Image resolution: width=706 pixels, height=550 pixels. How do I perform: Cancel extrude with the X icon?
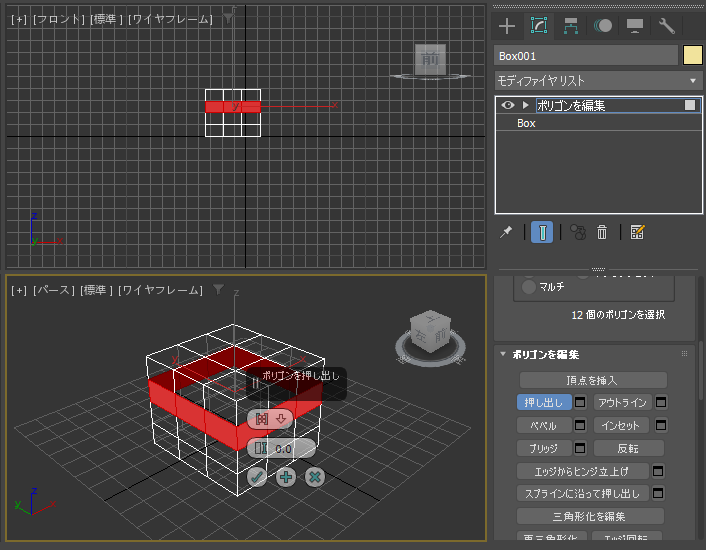click(x=315, y=477)
